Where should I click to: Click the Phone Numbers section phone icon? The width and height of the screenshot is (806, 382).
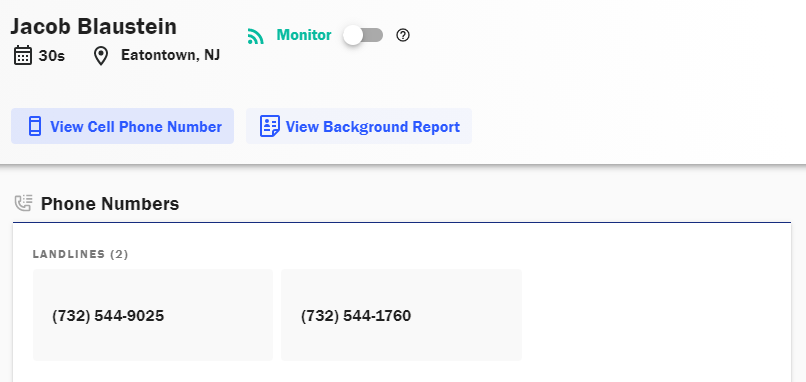(x=23, y=204)
